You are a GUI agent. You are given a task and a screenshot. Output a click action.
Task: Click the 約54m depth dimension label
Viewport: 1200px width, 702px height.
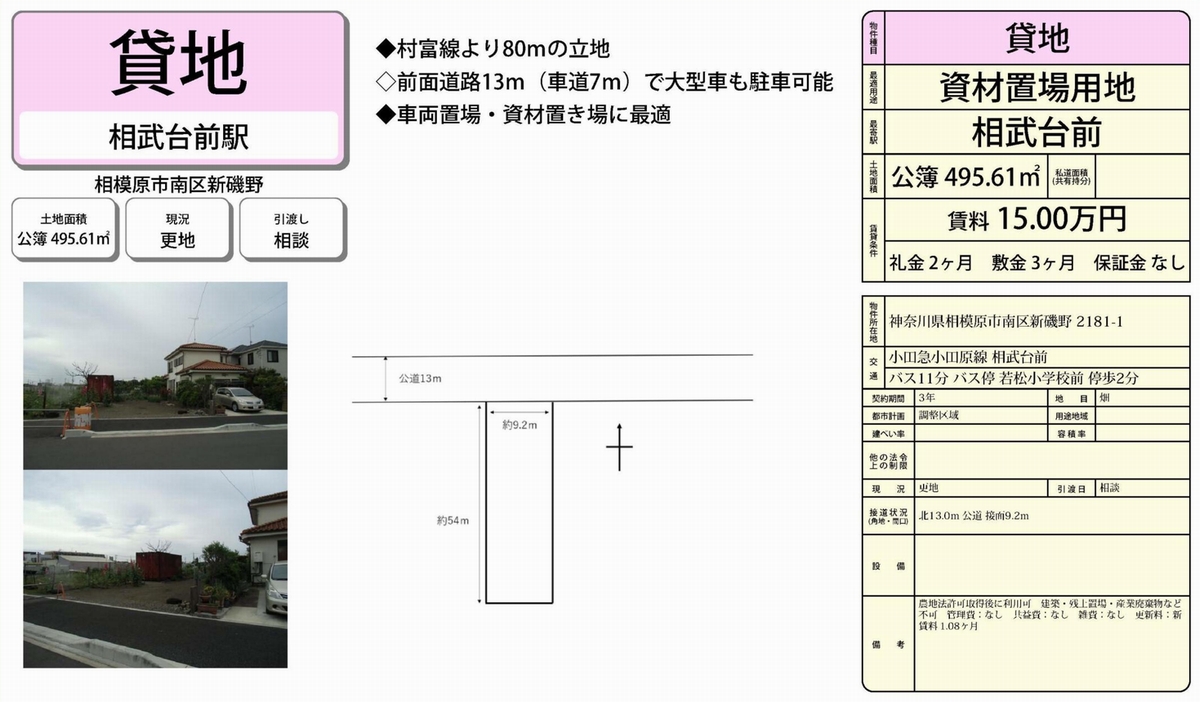453,520
